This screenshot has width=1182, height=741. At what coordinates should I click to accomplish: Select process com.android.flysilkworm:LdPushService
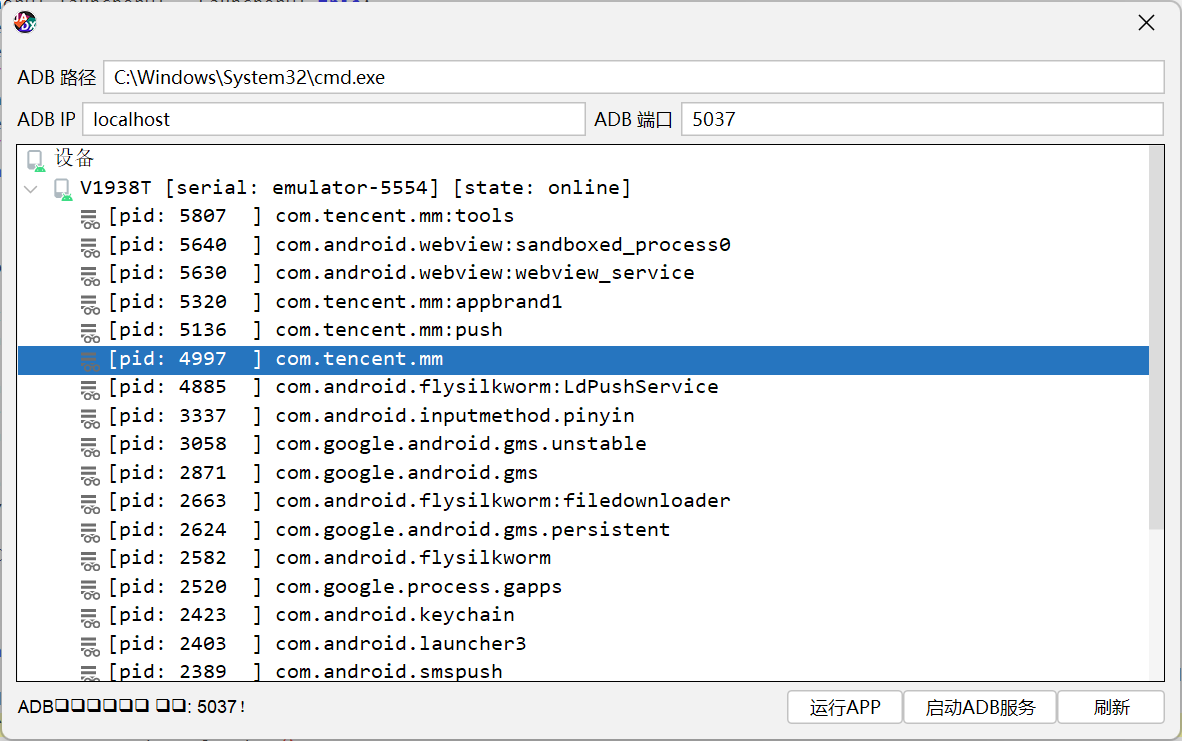tap(414, 387)
